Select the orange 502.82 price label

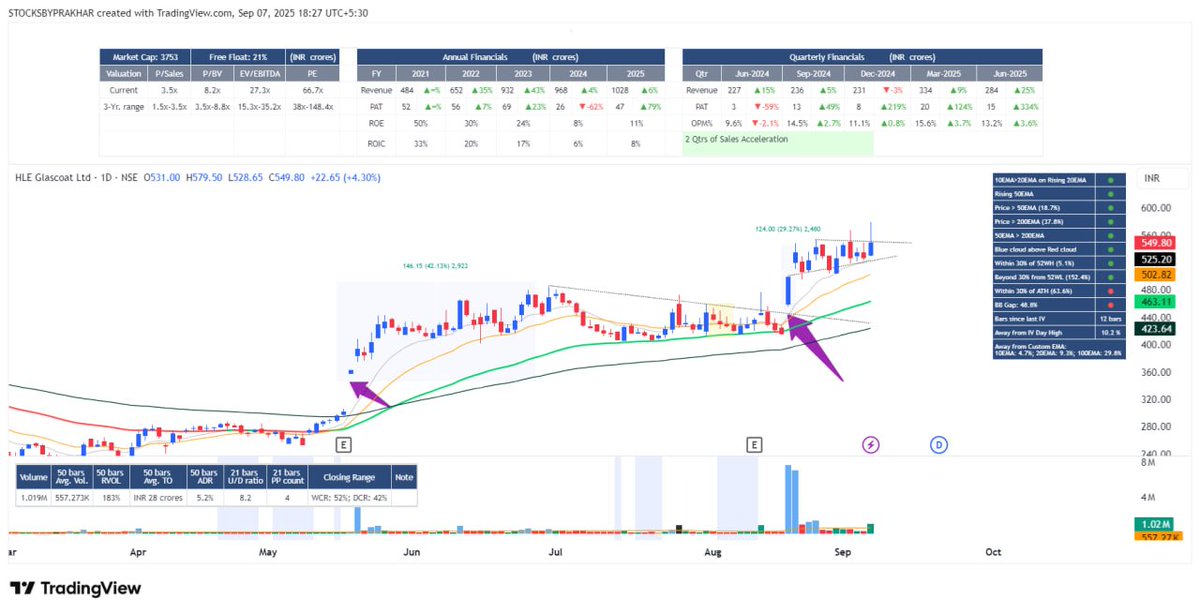(1153, 274)
